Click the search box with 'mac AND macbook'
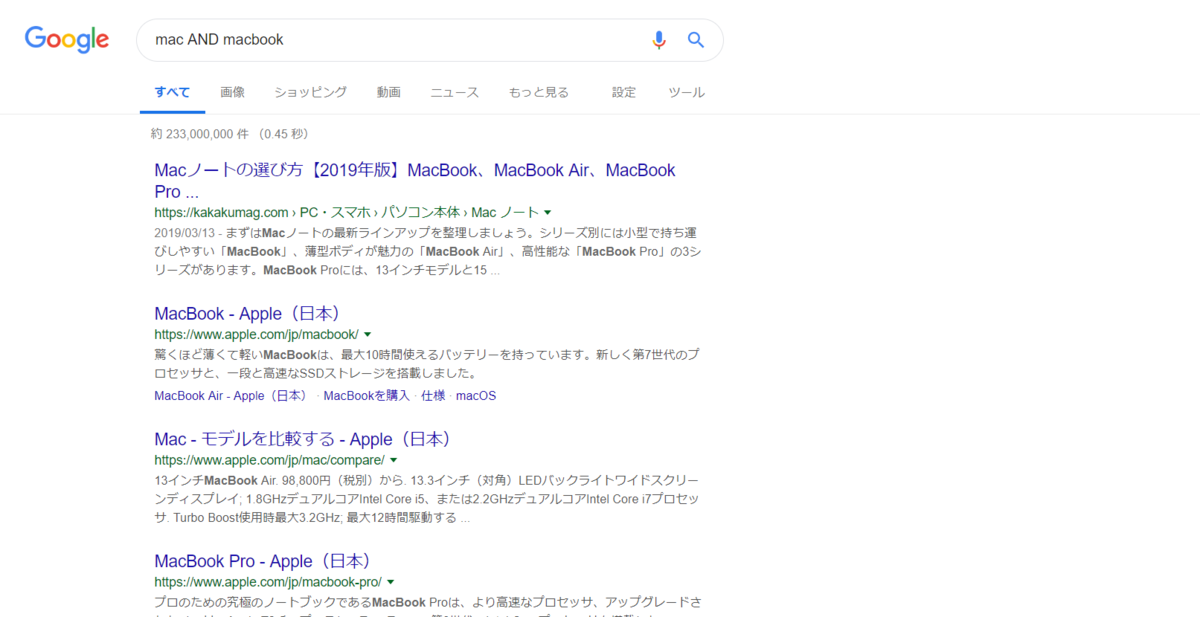The image size is (1200, 617). pyautogui.click(x=430, y=40)
